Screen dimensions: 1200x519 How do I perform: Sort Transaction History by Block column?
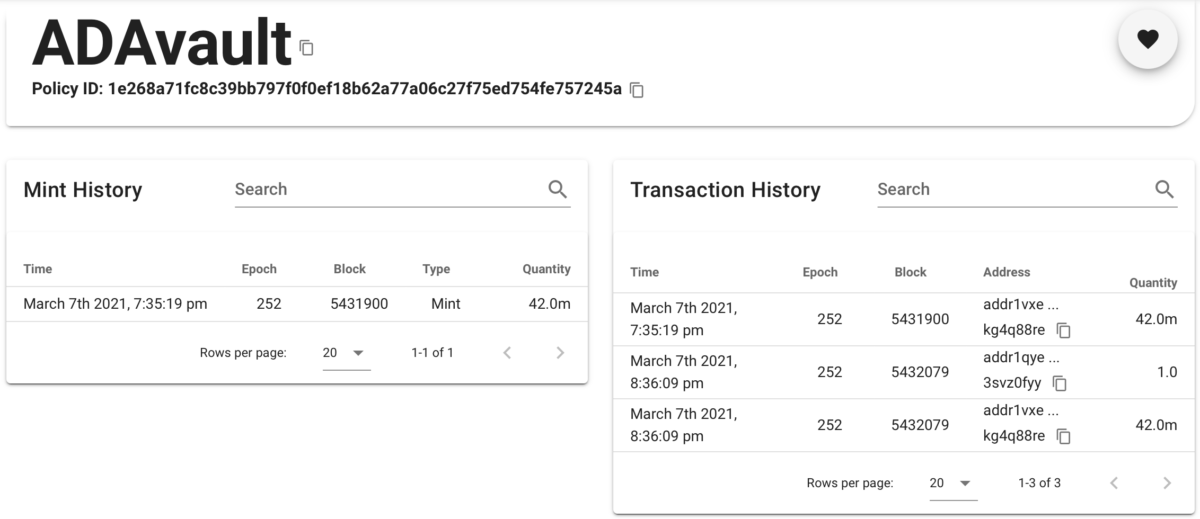point(910,272)
